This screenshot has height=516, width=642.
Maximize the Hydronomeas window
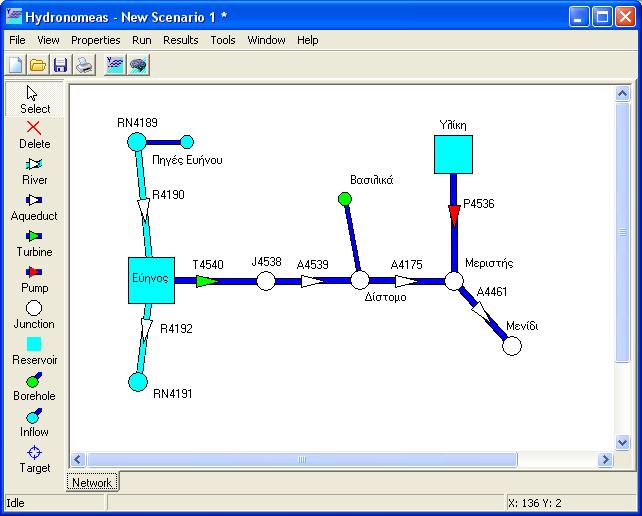602,17
